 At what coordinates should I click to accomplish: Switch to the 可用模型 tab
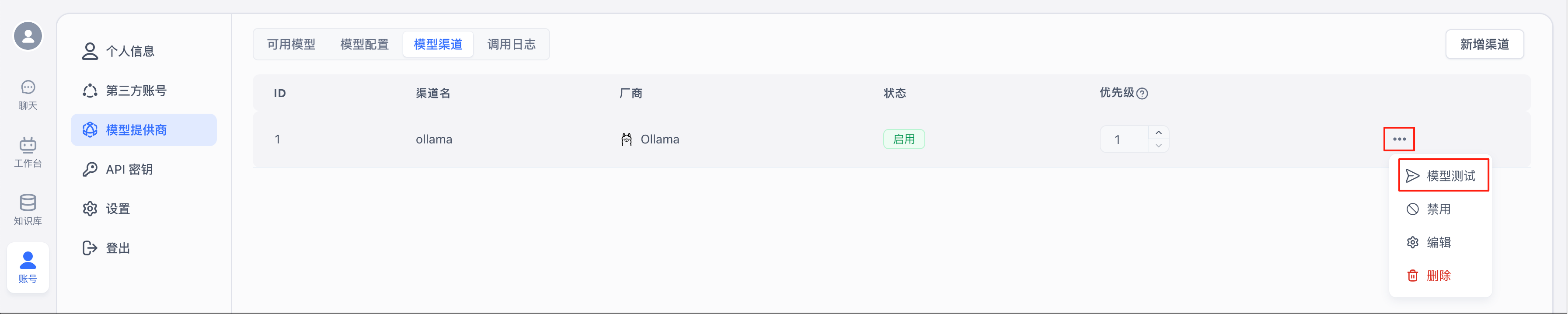[291, 45]
